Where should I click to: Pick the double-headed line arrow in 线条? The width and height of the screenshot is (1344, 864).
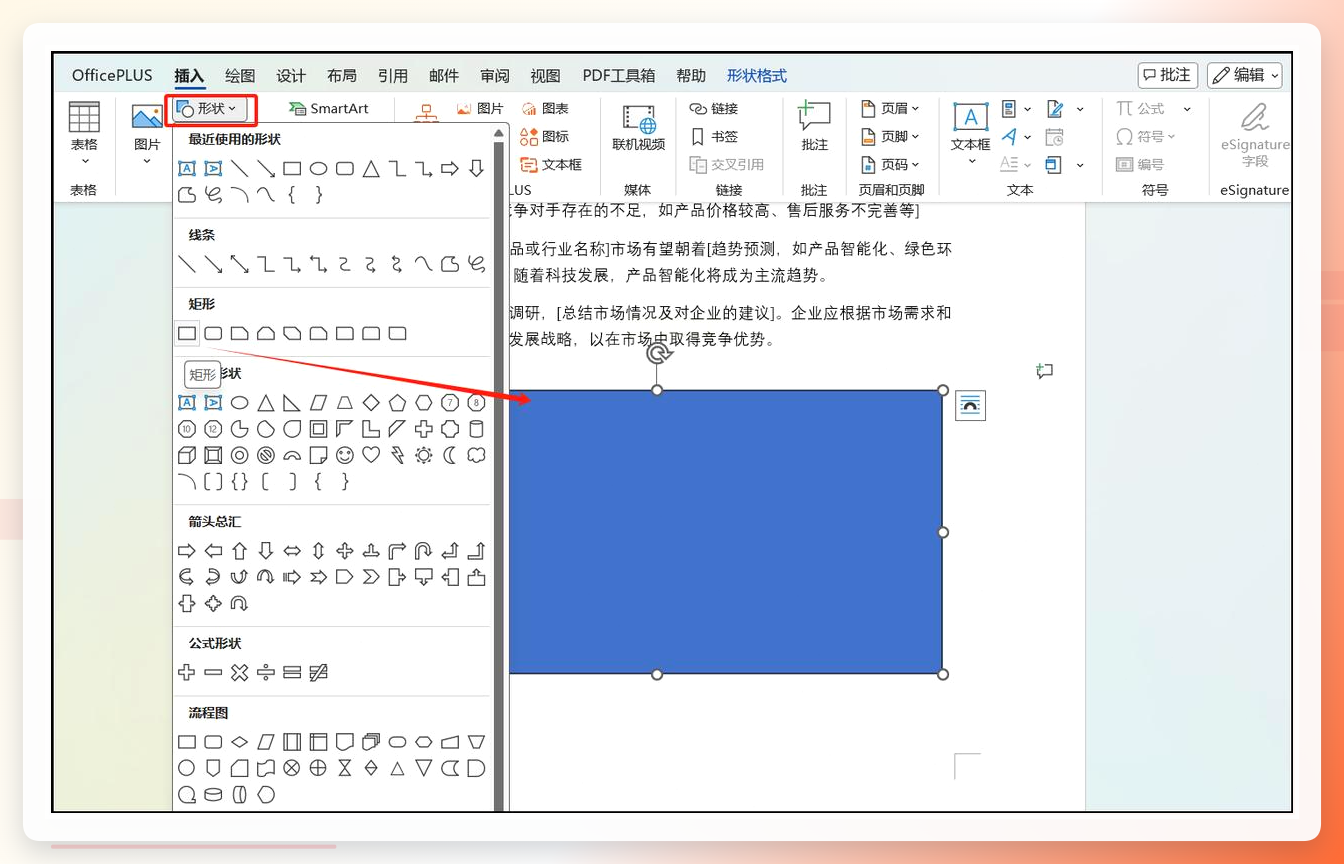[239, 264]
